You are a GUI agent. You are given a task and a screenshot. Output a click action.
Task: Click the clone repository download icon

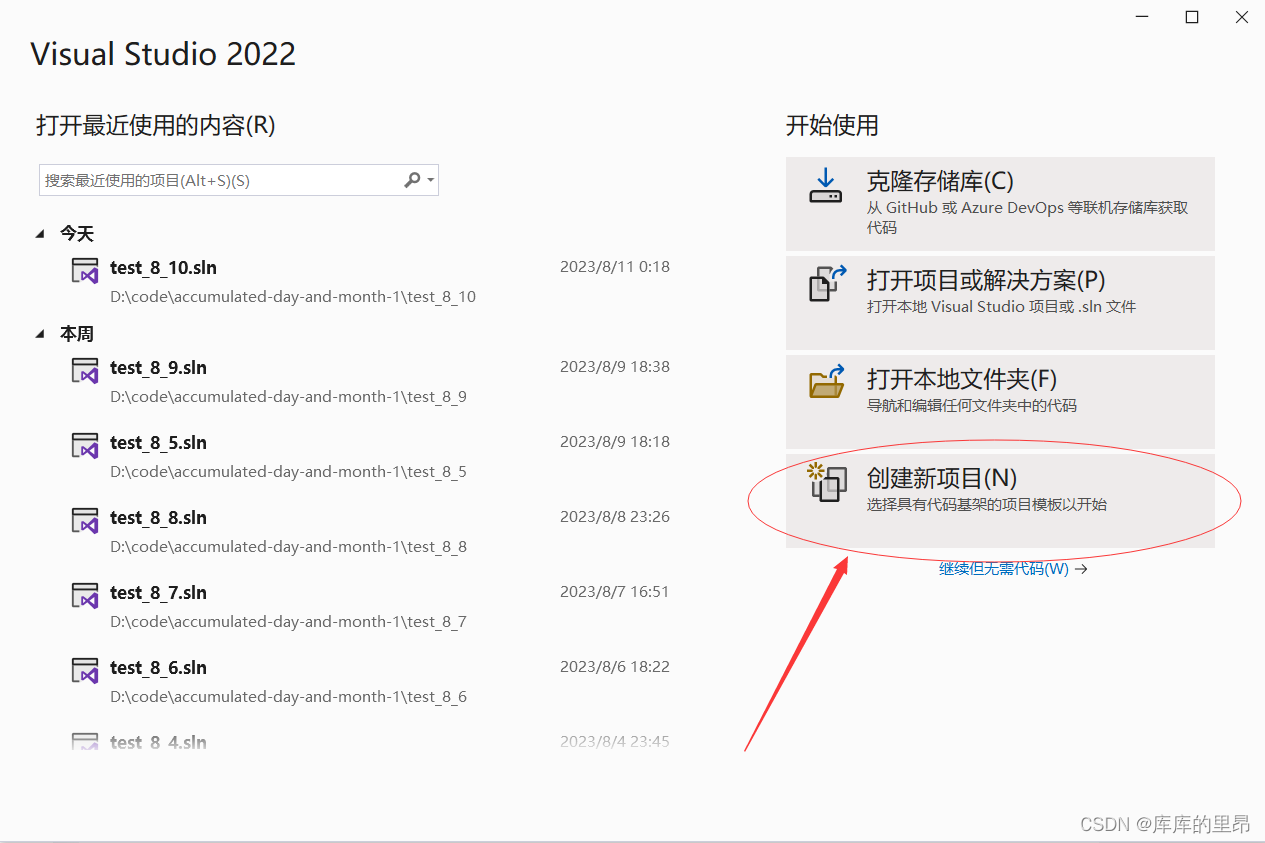[826, 185]
